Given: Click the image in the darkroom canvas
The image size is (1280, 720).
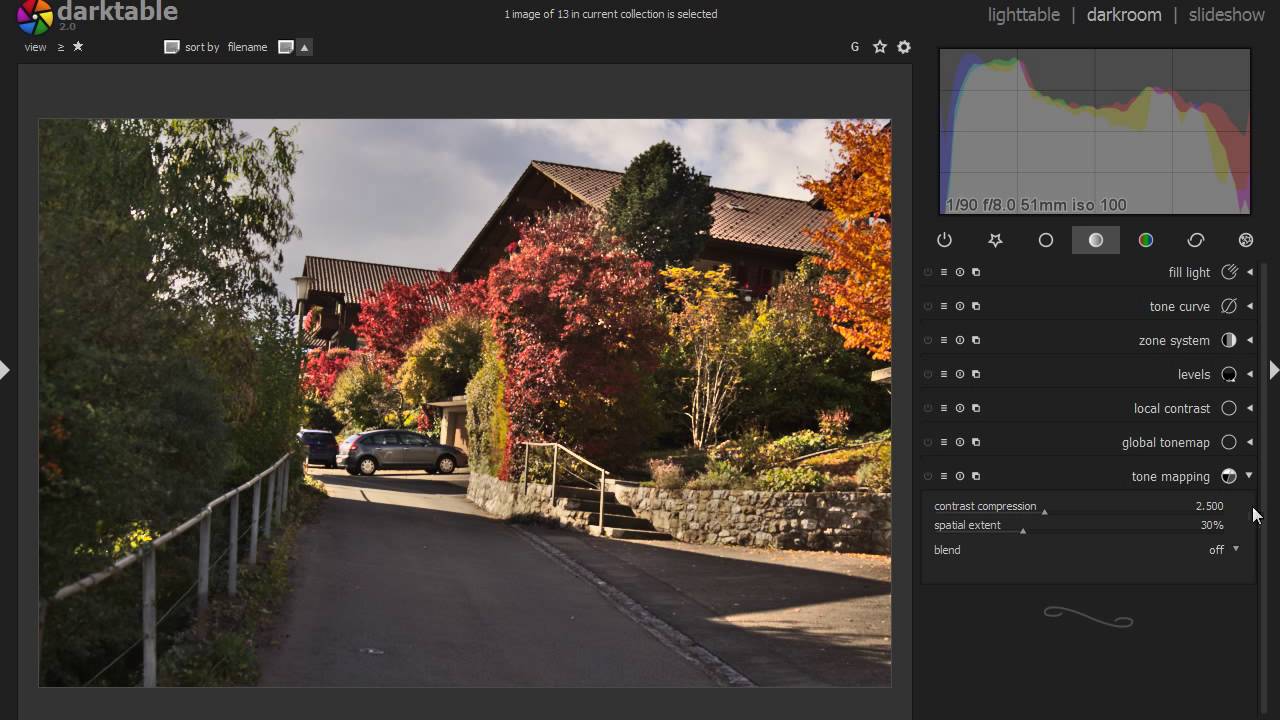Looking at the screenshot, I should pyautogui.click(x=465, y=403).
